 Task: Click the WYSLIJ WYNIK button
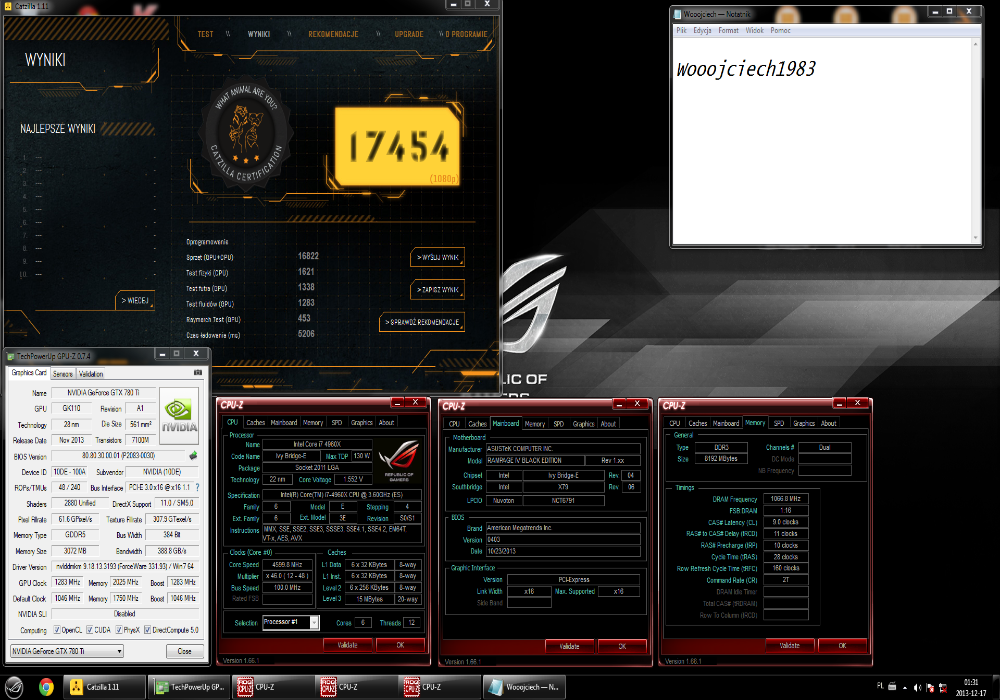tap(438, 257)
